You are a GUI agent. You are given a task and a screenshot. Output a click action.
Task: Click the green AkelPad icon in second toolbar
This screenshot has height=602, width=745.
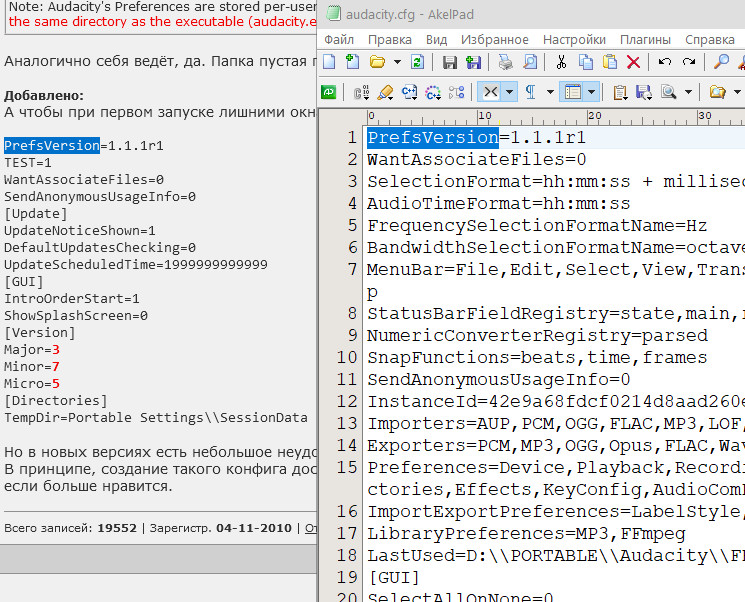point(329,92)
